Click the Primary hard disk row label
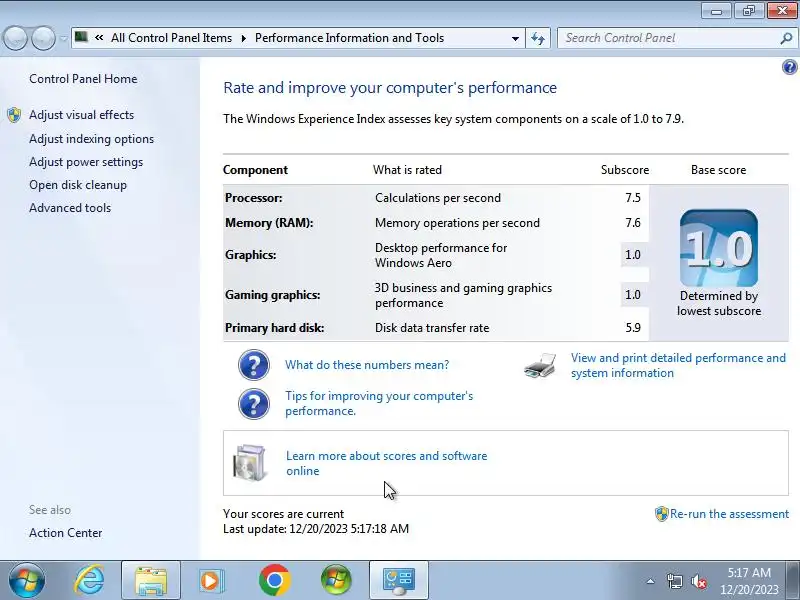This screenshot has width=800, height=600. 274,328
